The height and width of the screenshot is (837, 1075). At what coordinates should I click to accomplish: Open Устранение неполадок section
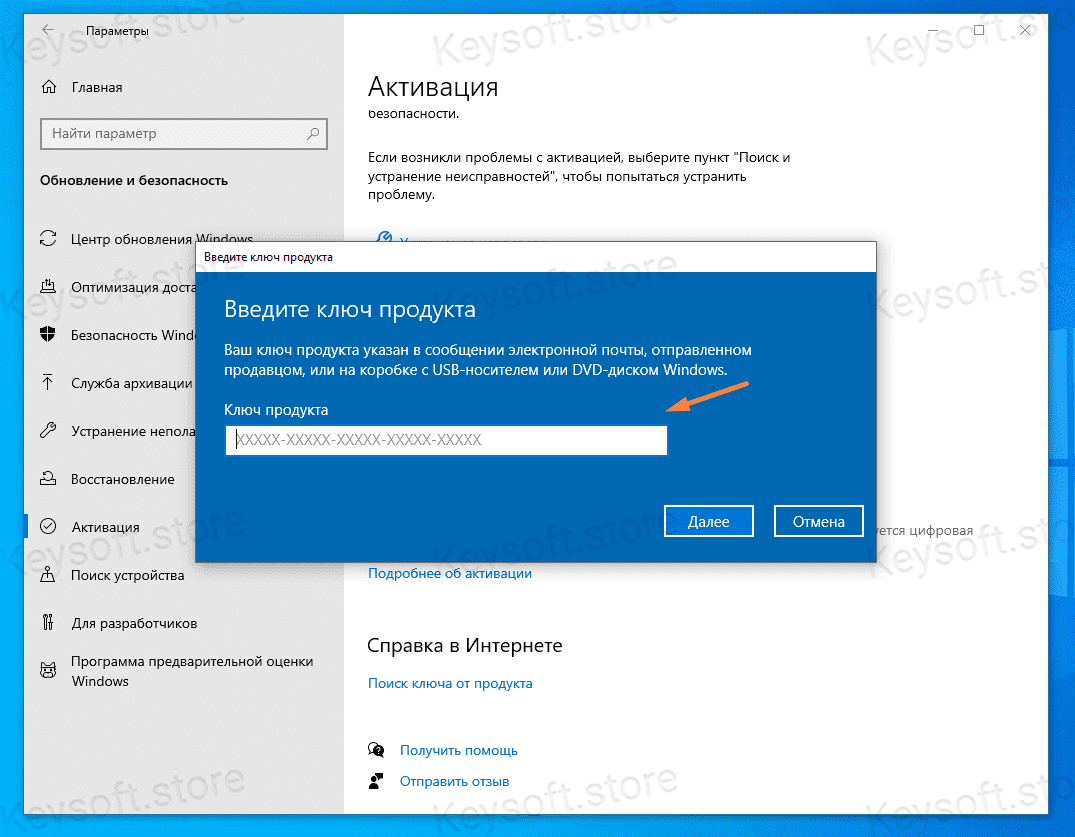133,431
